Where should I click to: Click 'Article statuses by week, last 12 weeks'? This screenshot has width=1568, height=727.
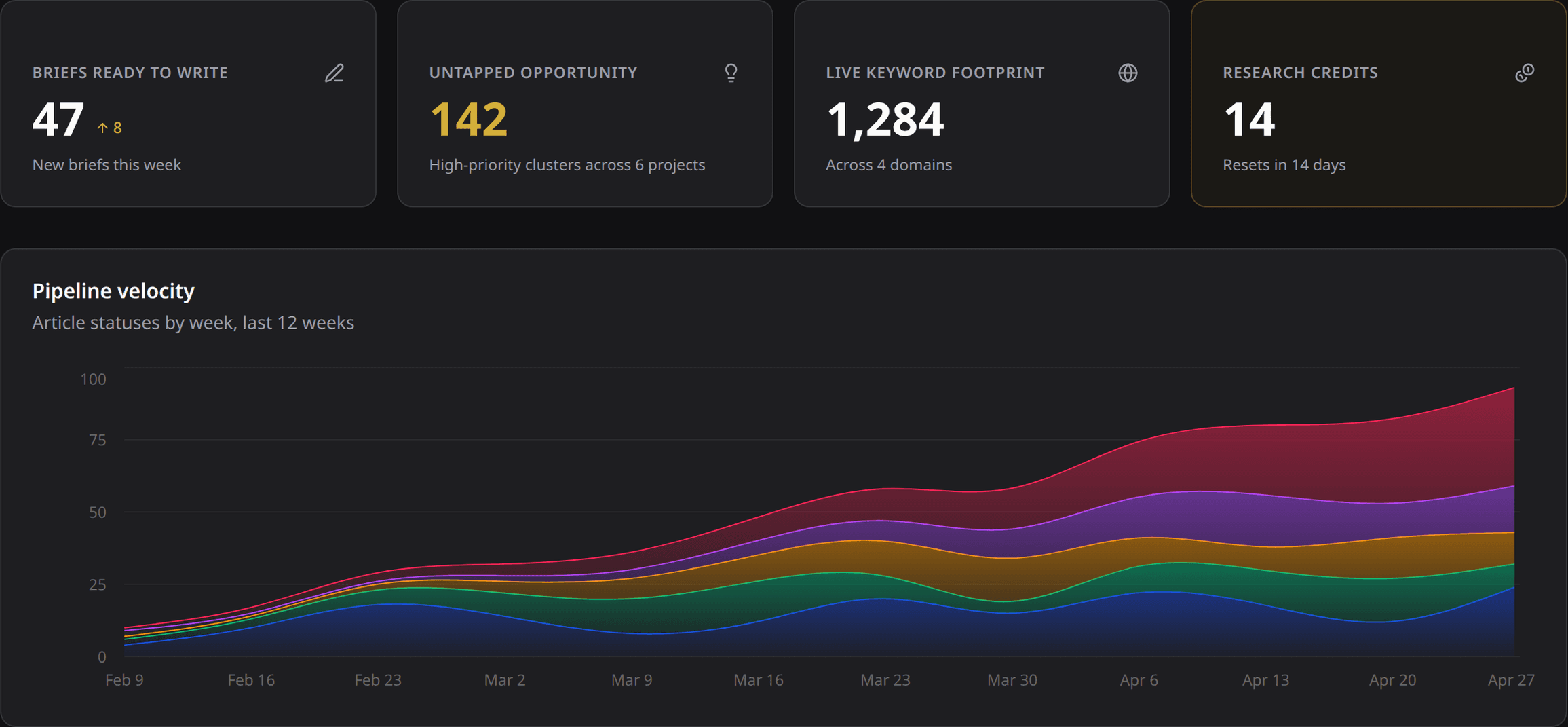(x=193, y=322)
